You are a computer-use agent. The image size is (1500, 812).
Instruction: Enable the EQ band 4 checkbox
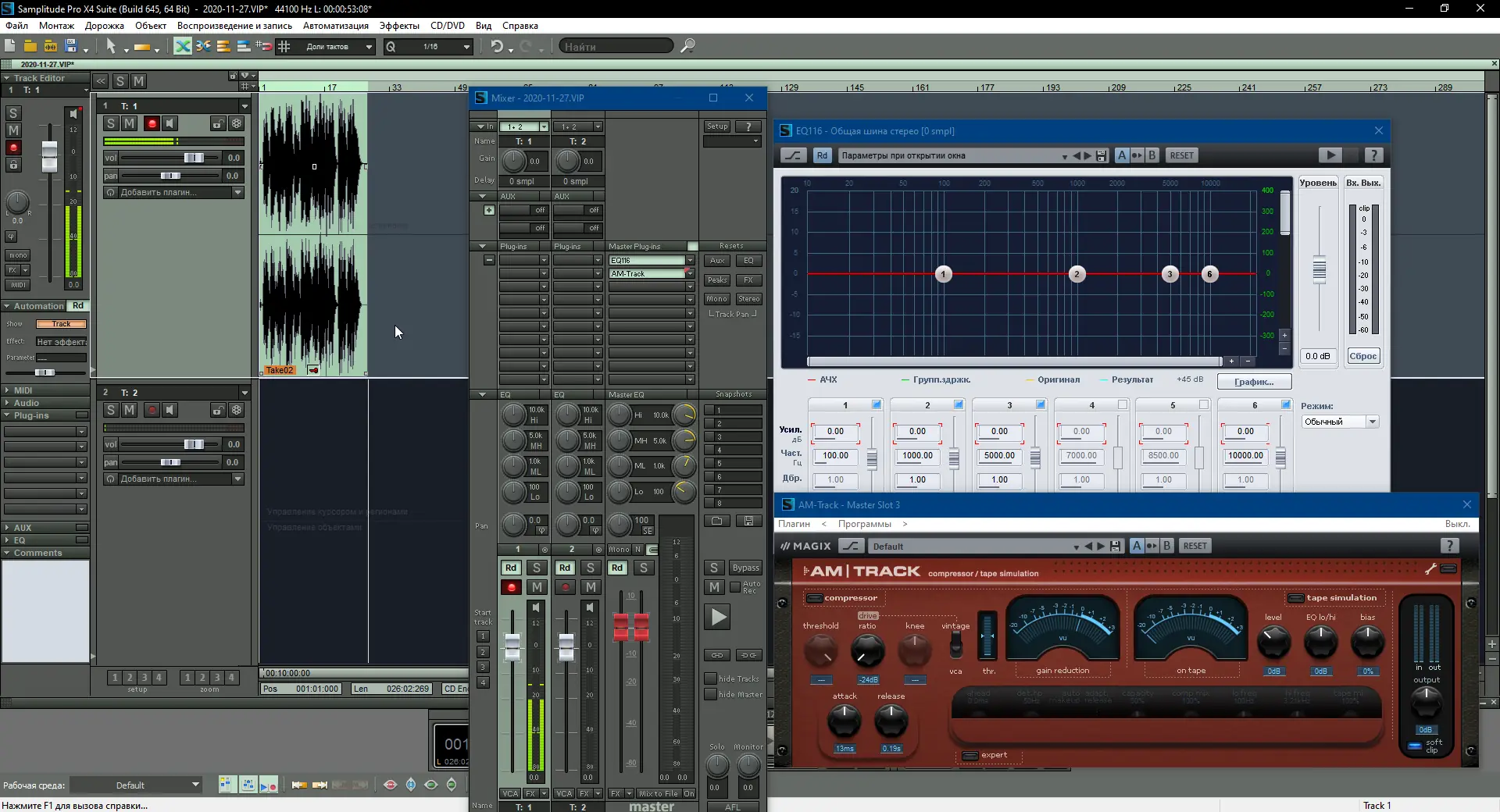coord(1123,404)
